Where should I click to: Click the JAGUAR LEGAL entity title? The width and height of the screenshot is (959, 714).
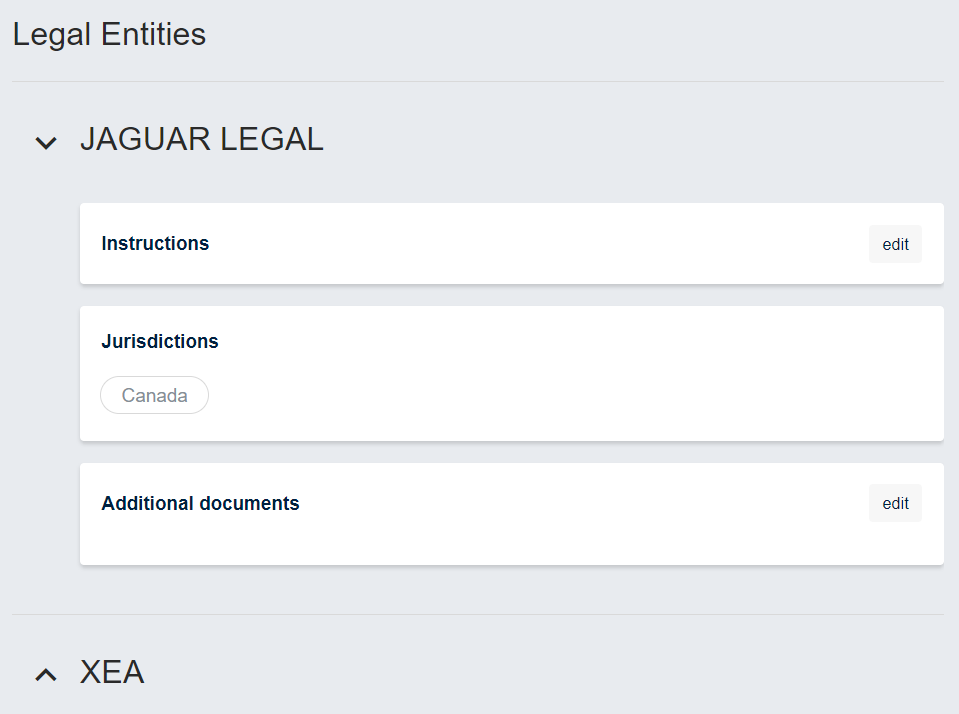[202, 140]
